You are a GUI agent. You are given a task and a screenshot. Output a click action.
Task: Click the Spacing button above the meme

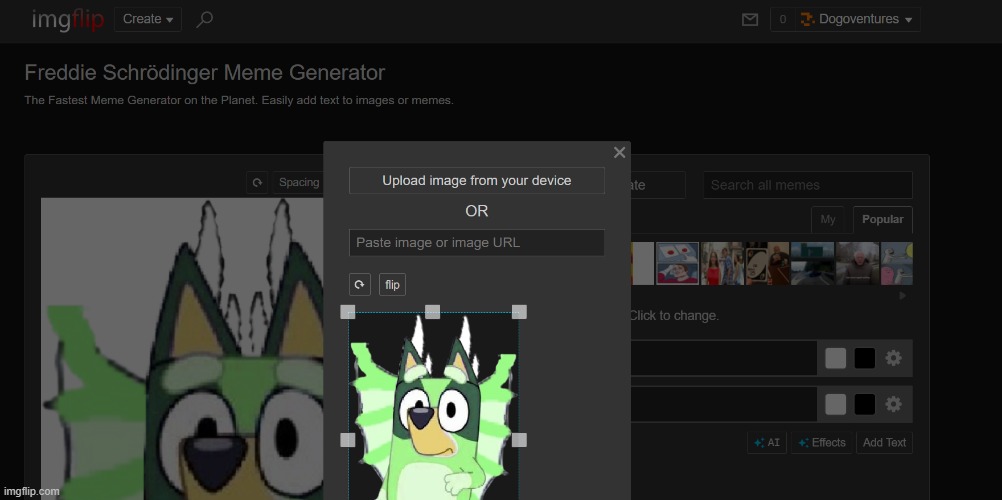pos(298,182)
